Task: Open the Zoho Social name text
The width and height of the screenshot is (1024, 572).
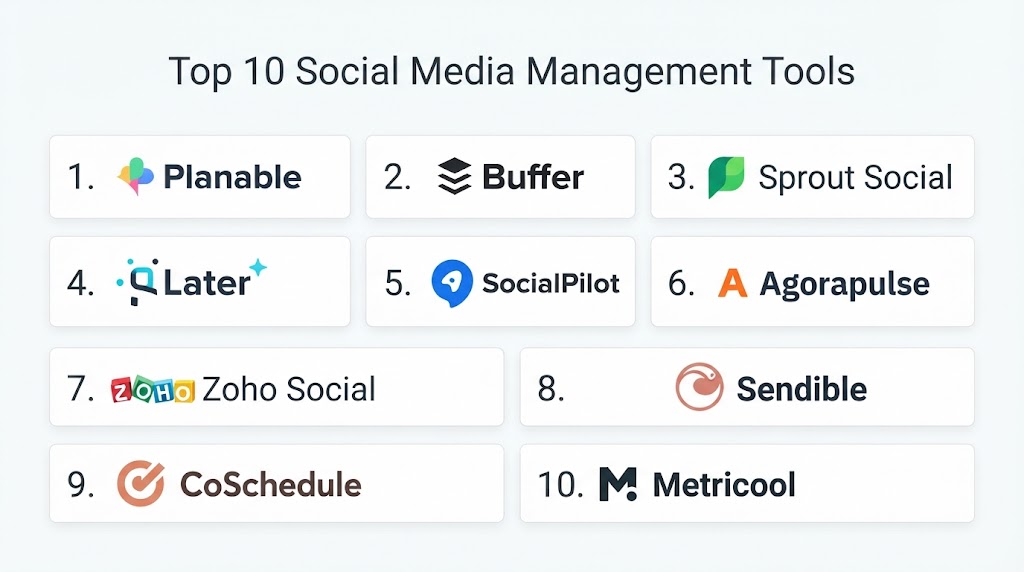Action: [x=289, y=389]
